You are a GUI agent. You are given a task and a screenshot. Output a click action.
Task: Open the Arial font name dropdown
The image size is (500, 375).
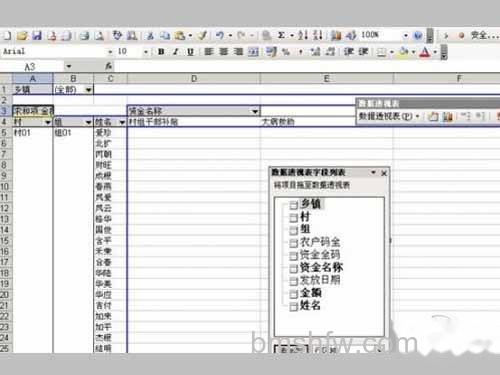[110, 52]
